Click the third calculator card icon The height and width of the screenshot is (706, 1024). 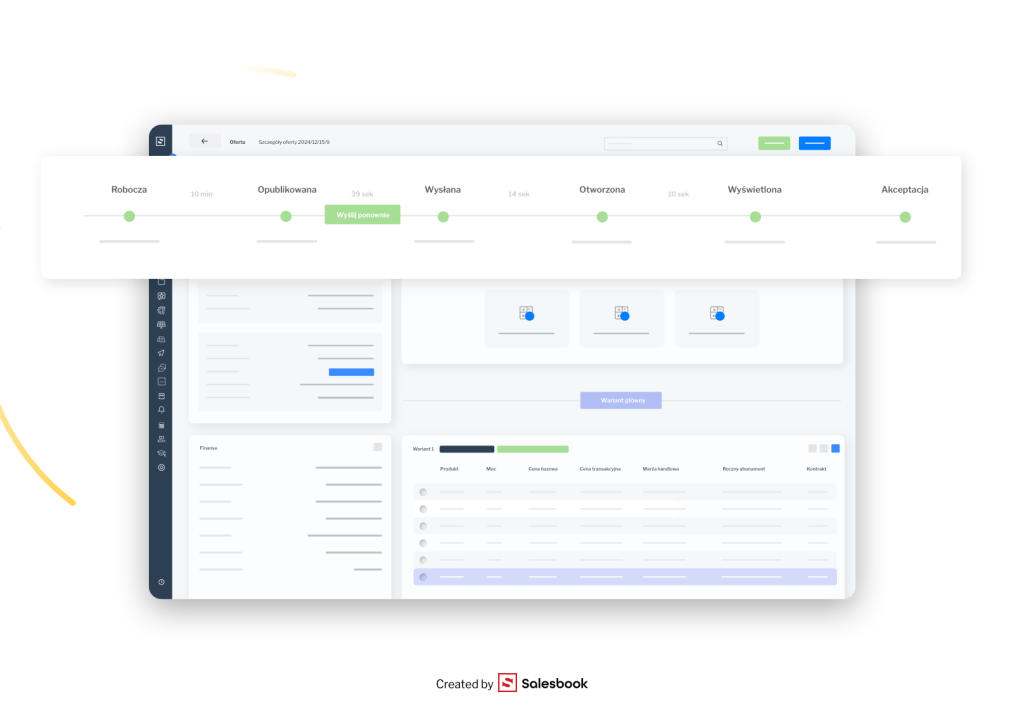[716, 313]
